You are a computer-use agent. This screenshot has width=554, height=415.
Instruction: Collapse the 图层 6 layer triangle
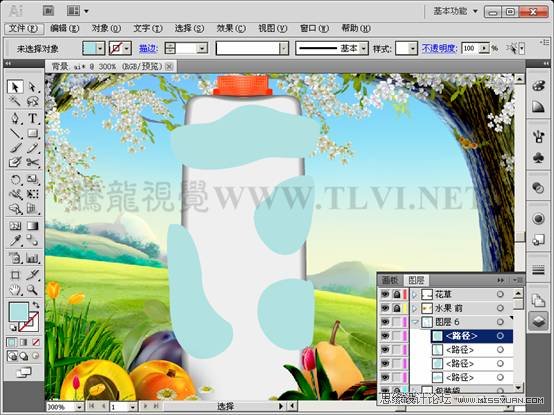[415, 322]
